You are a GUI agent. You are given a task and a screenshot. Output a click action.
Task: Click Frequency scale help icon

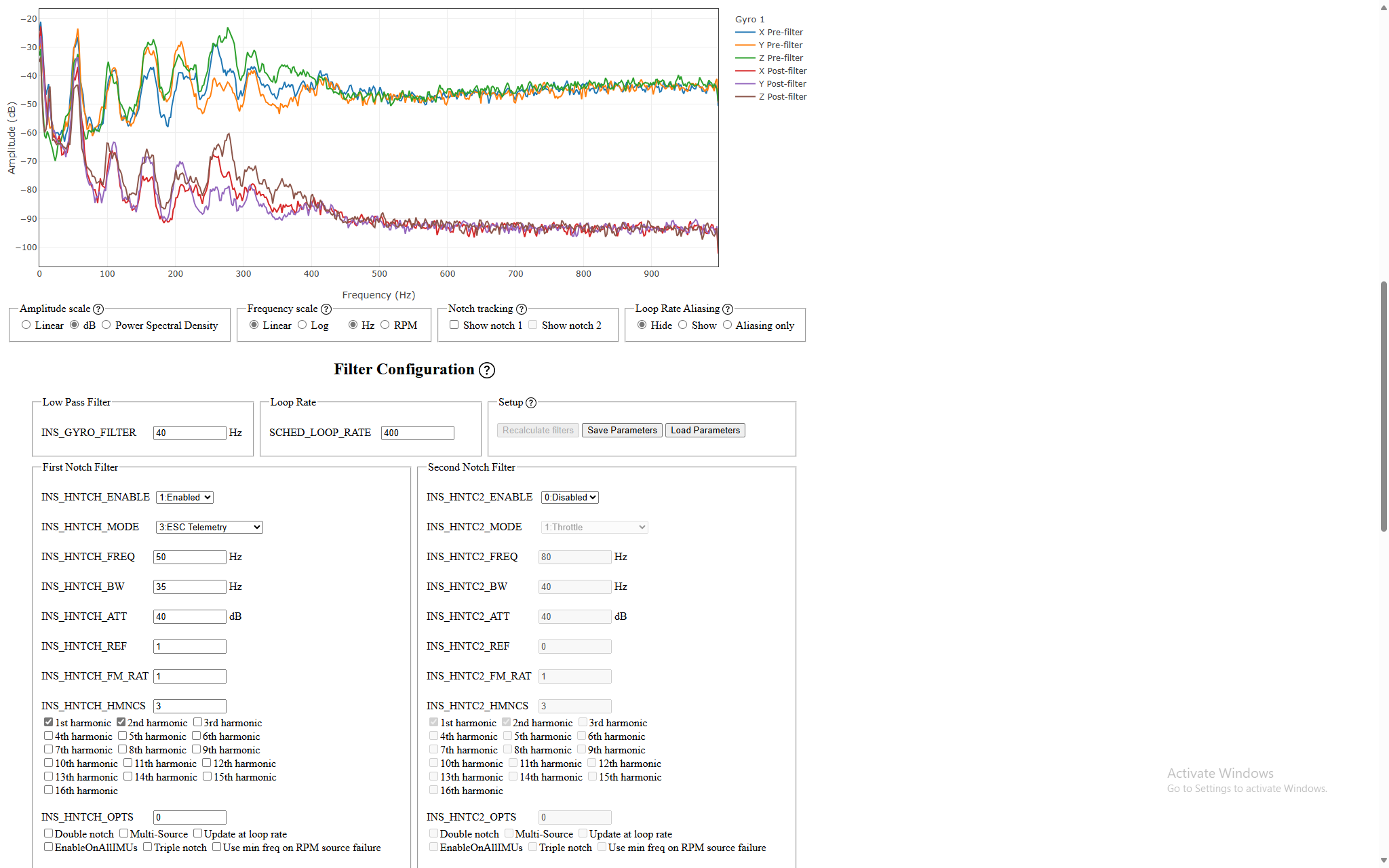(326, 309)
